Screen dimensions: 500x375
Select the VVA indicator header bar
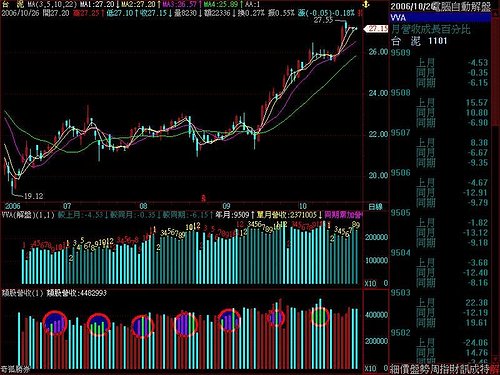click(x=440, y=17)
